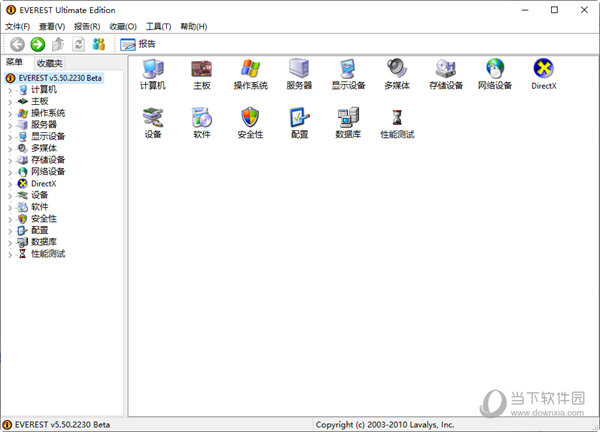Image resolution: width=600 pixels, height=432 pixels.
Task: Open the 收藏(O) menu
Action: [x=123, y=26]
